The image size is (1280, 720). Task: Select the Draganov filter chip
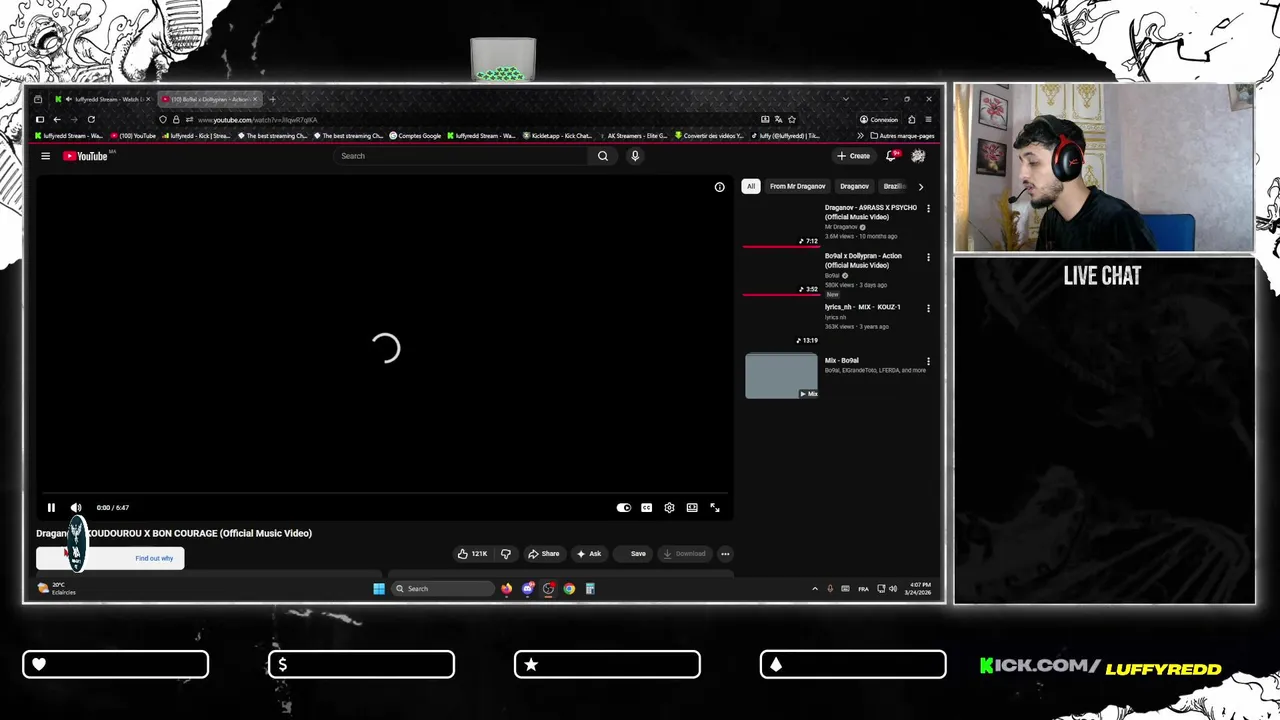(x=854, y=186)
